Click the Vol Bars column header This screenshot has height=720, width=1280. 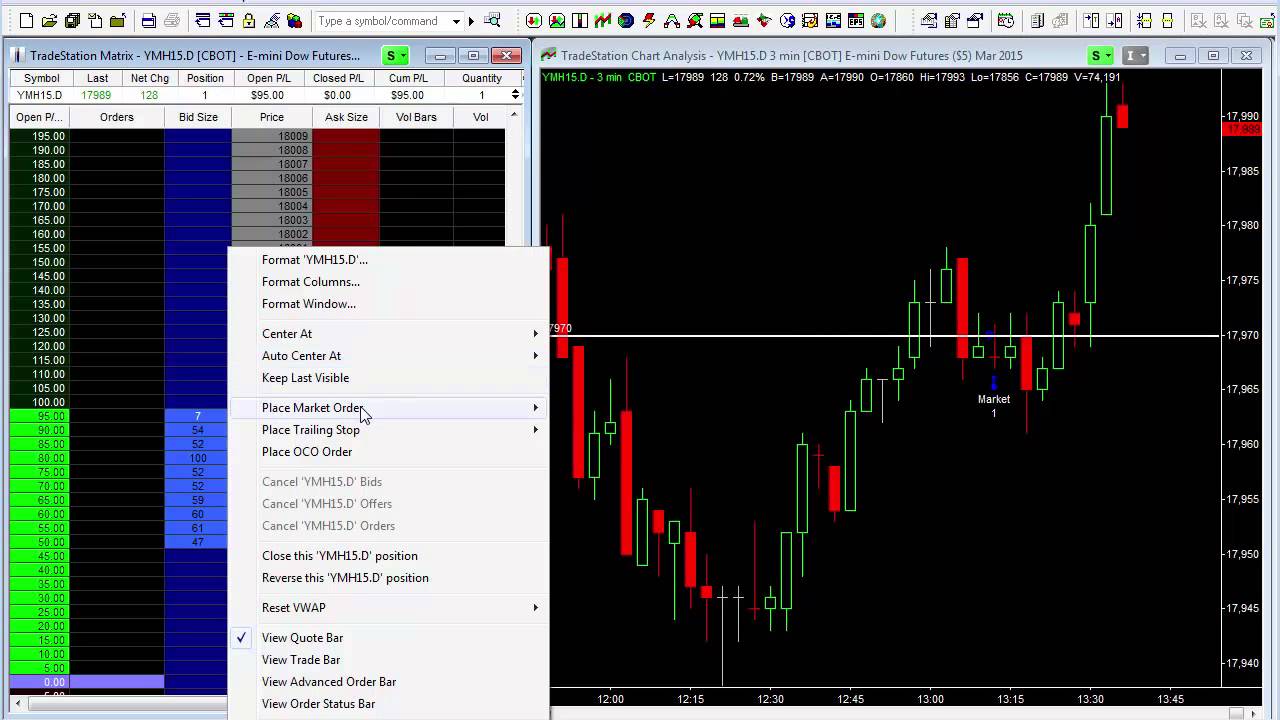416,117
